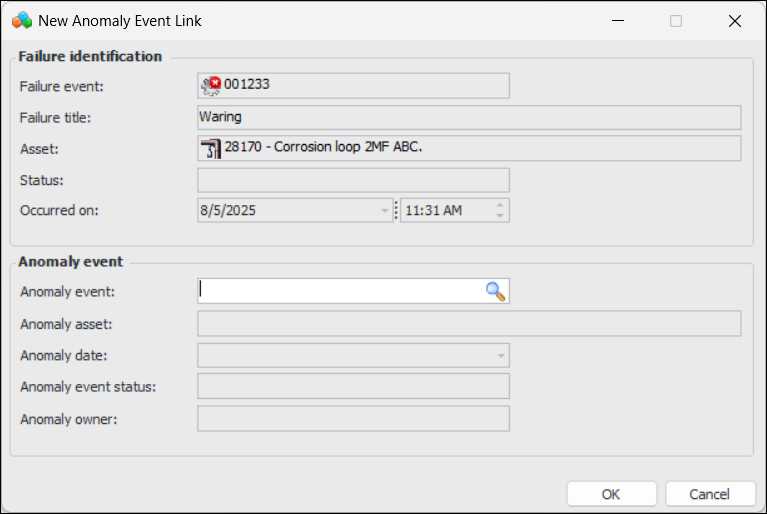Click the text 28170 - Corrosion loop 2MF ABC.

coord(323,147)
